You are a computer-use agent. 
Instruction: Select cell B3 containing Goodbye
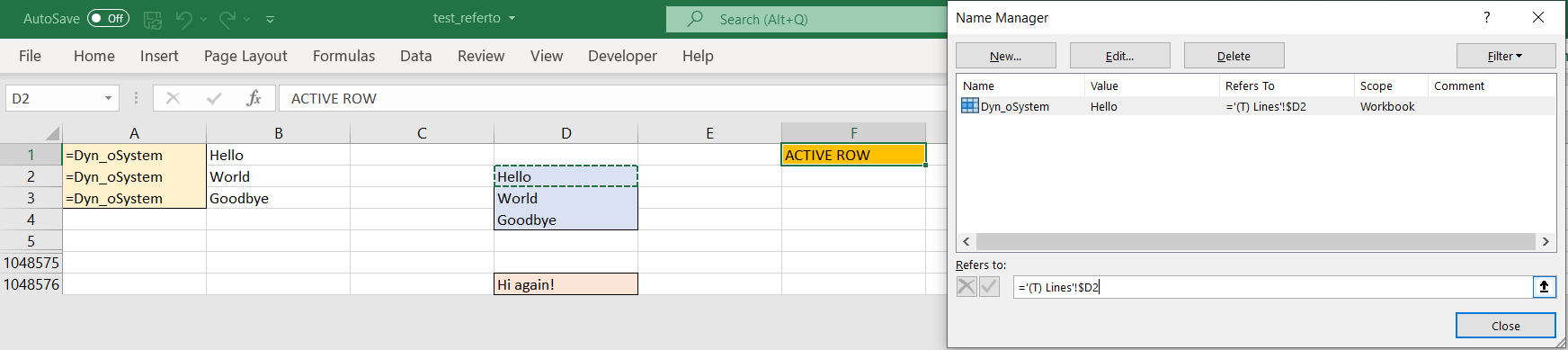(x=278, y=198)
